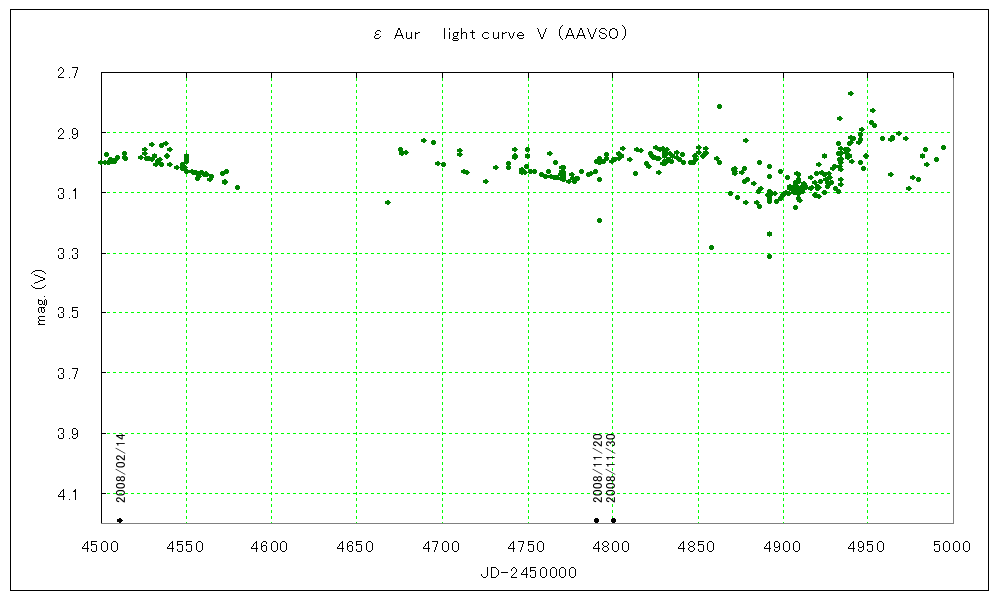This screenshot has width=1000, height=600.
Task: Click the 2008/11/30 date marker dot
Action: (x=613, y=520)
